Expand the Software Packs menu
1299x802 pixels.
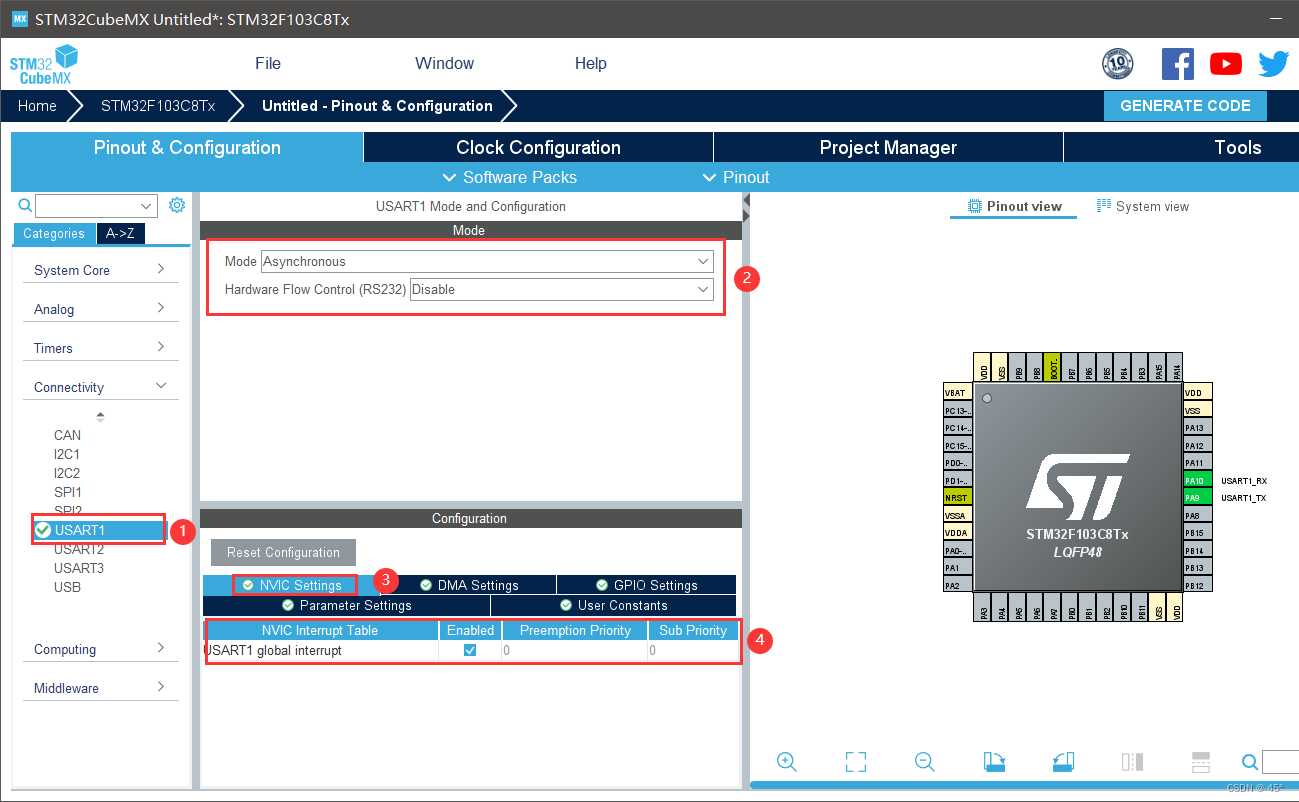pos(509,177)
